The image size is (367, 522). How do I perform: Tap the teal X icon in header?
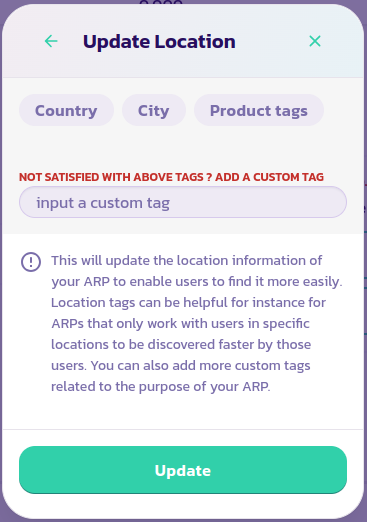[x=315, y=41]
